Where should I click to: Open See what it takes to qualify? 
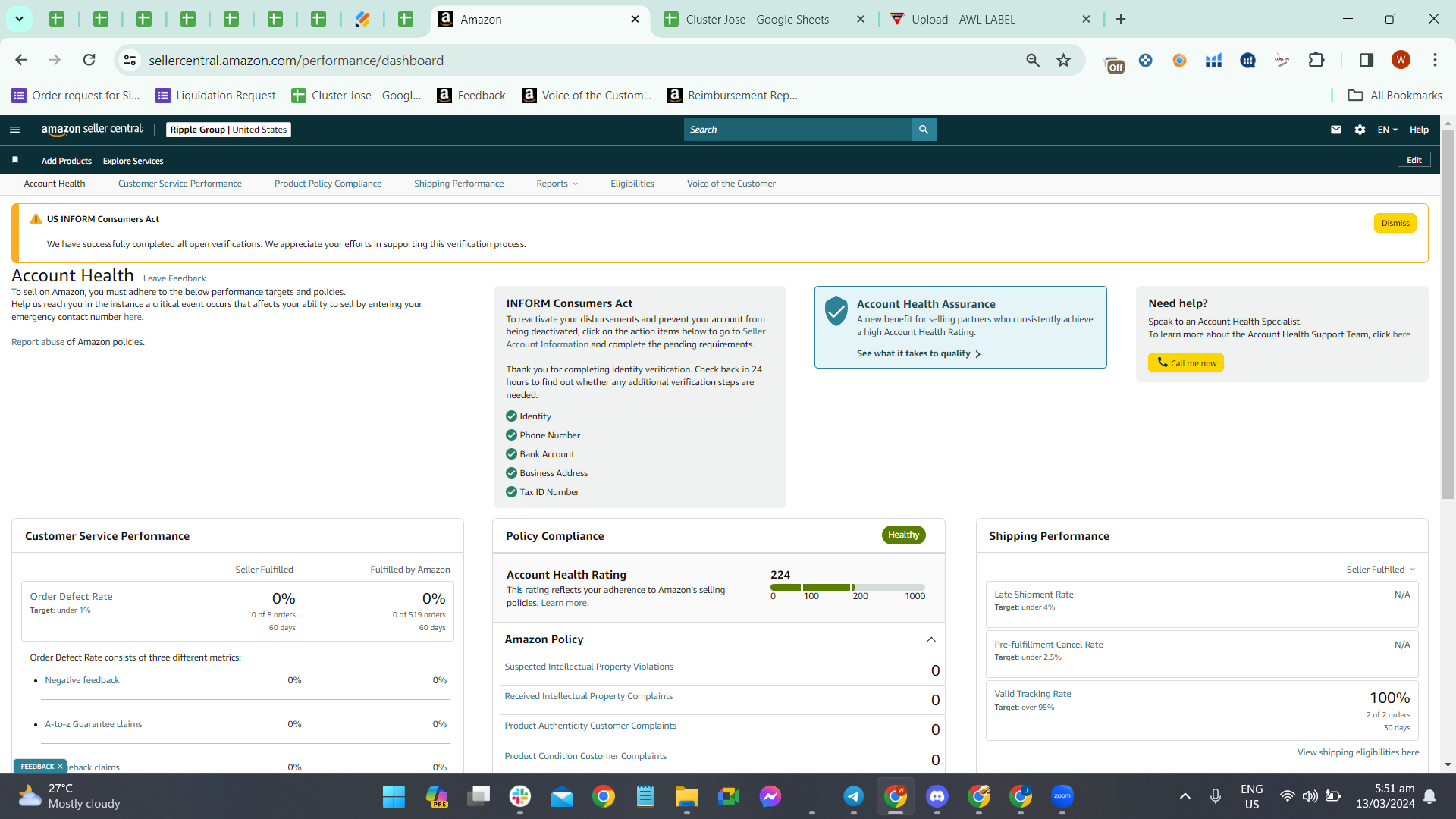[919, 353]
